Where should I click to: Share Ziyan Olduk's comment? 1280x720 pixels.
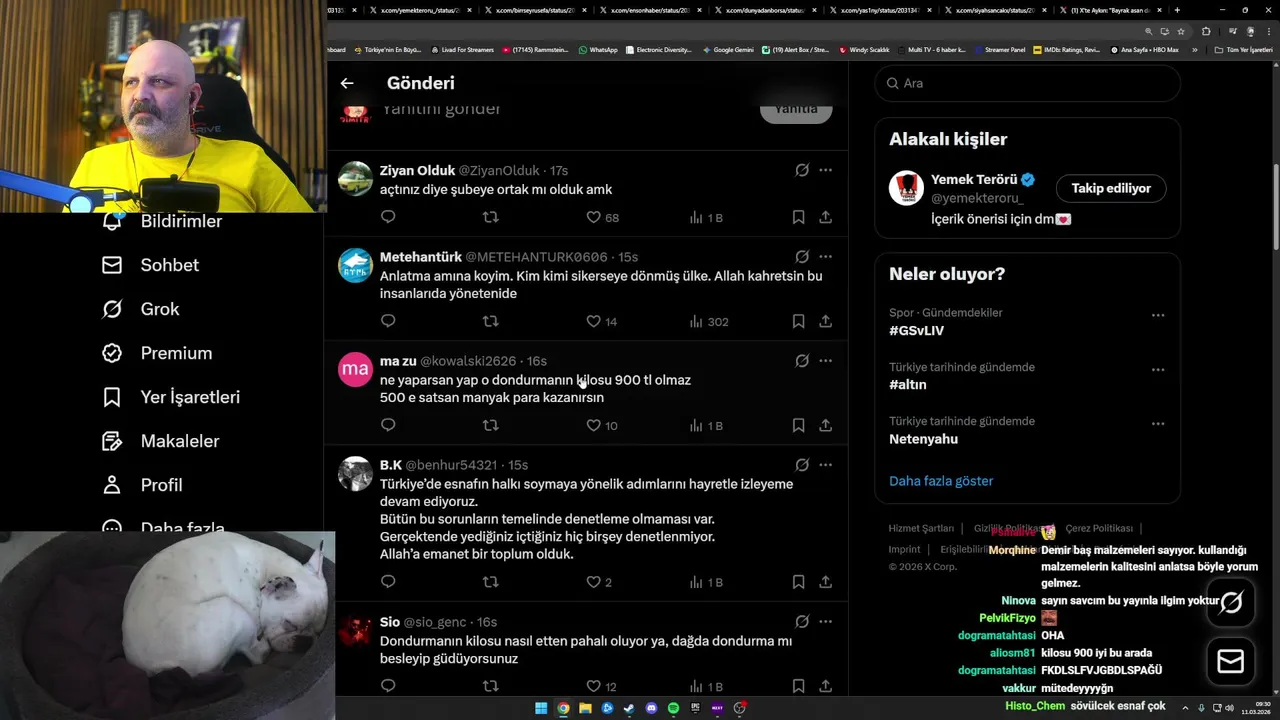[x=825, y=217]
